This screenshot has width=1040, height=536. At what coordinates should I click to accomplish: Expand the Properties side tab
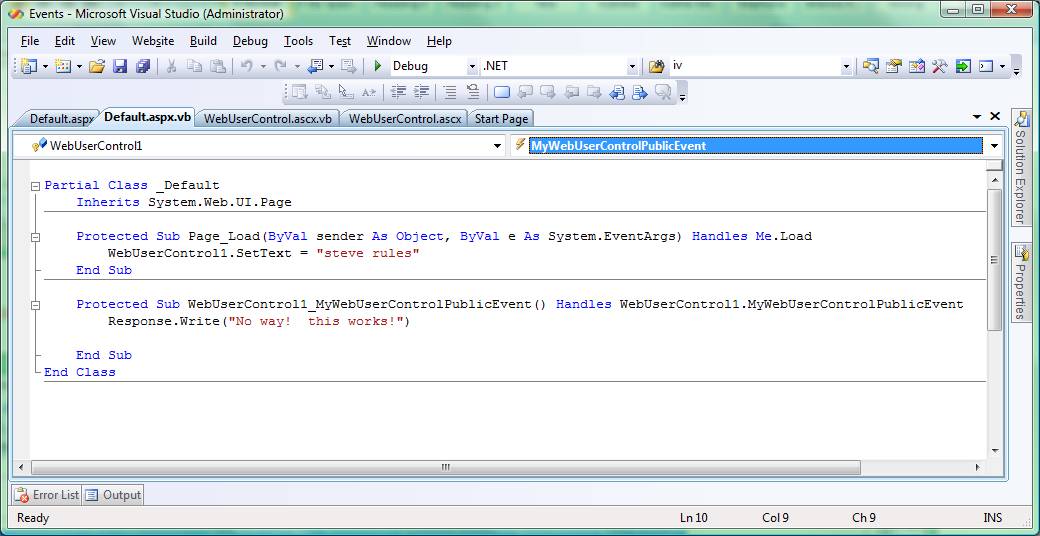pyautogui.click(x=1021, y=282)
